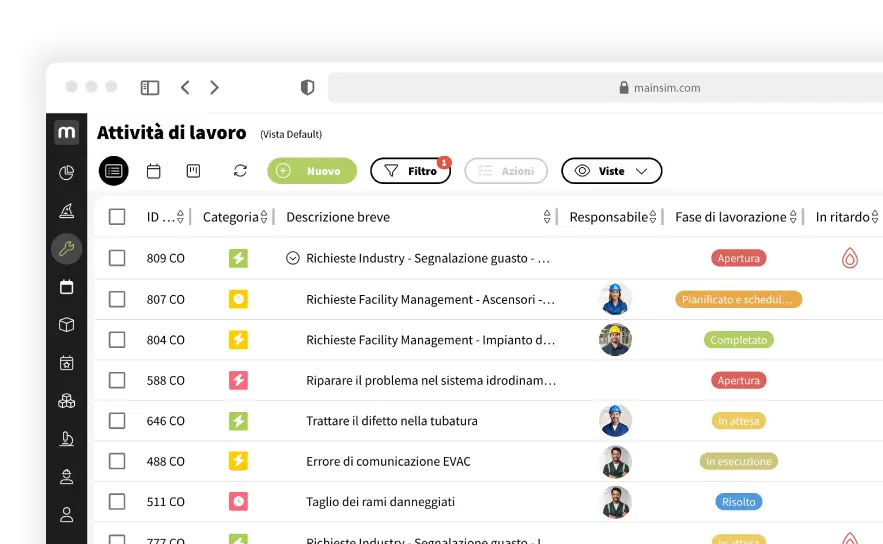Select the checkbox for row 646 CO
The image size is (883, 544).
[117, 421]
